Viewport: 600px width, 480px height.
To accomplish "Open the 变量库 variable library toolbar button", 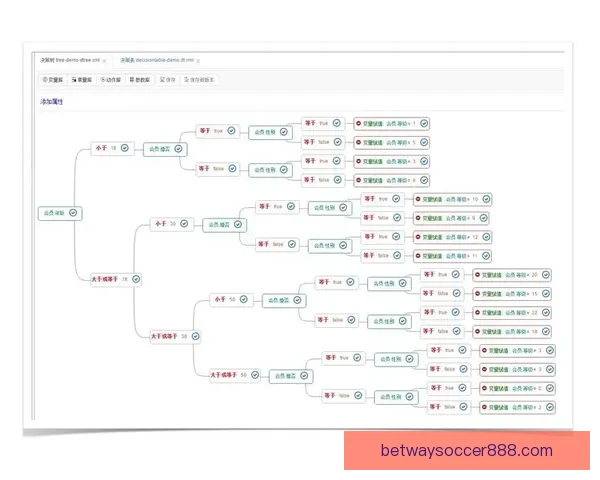I will 56,80.
